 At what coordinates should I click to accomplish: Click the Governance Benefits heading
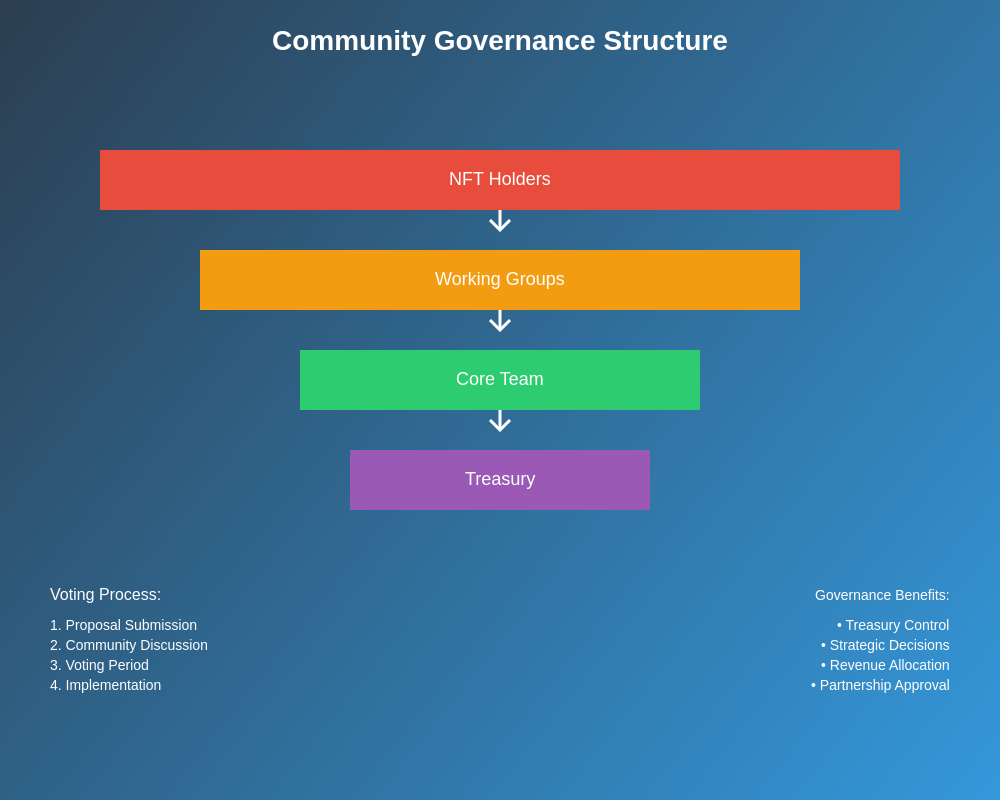882,595
